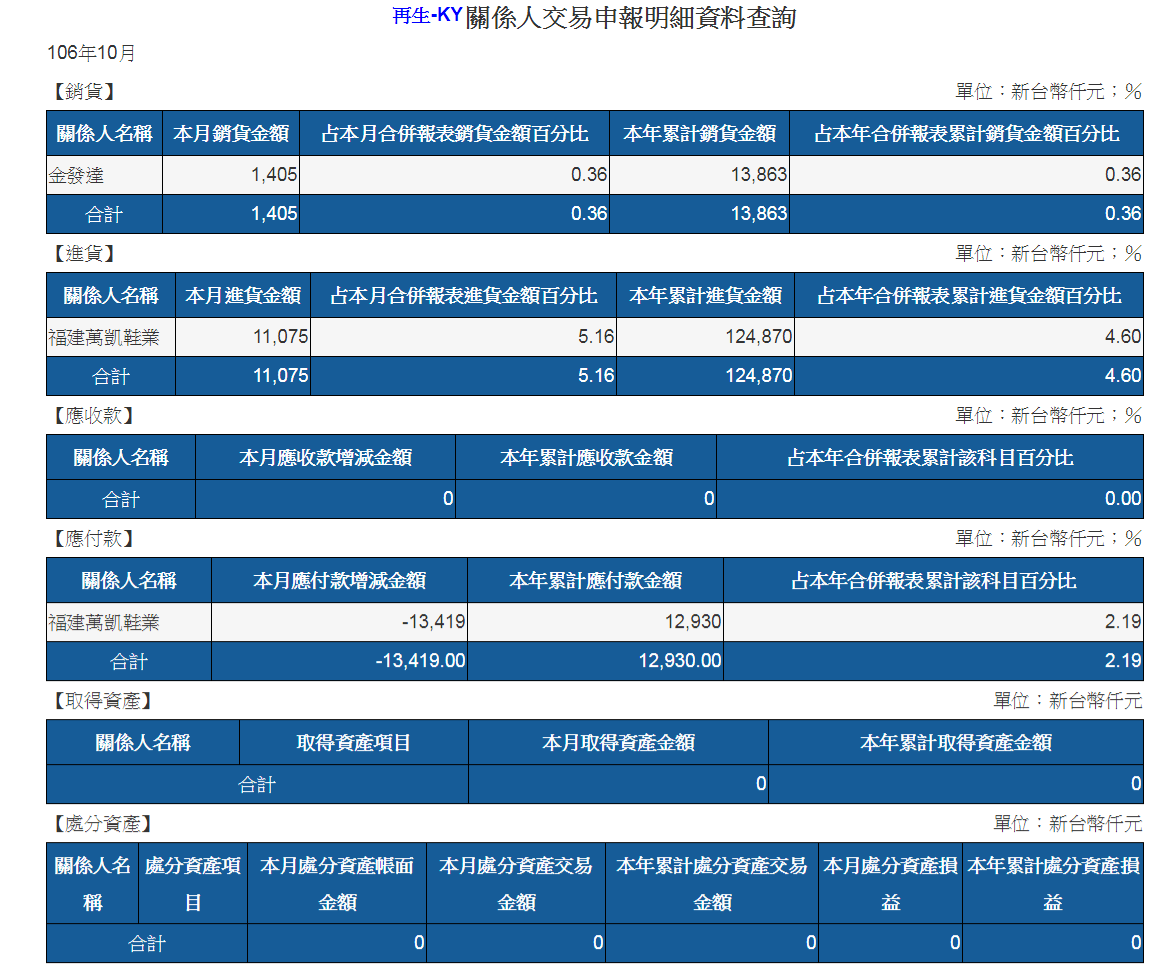Screen dimensions: 1171x980
Task: Click the 11,075 value in 福建萬凱鞋業 row
Action: [281, 337]
